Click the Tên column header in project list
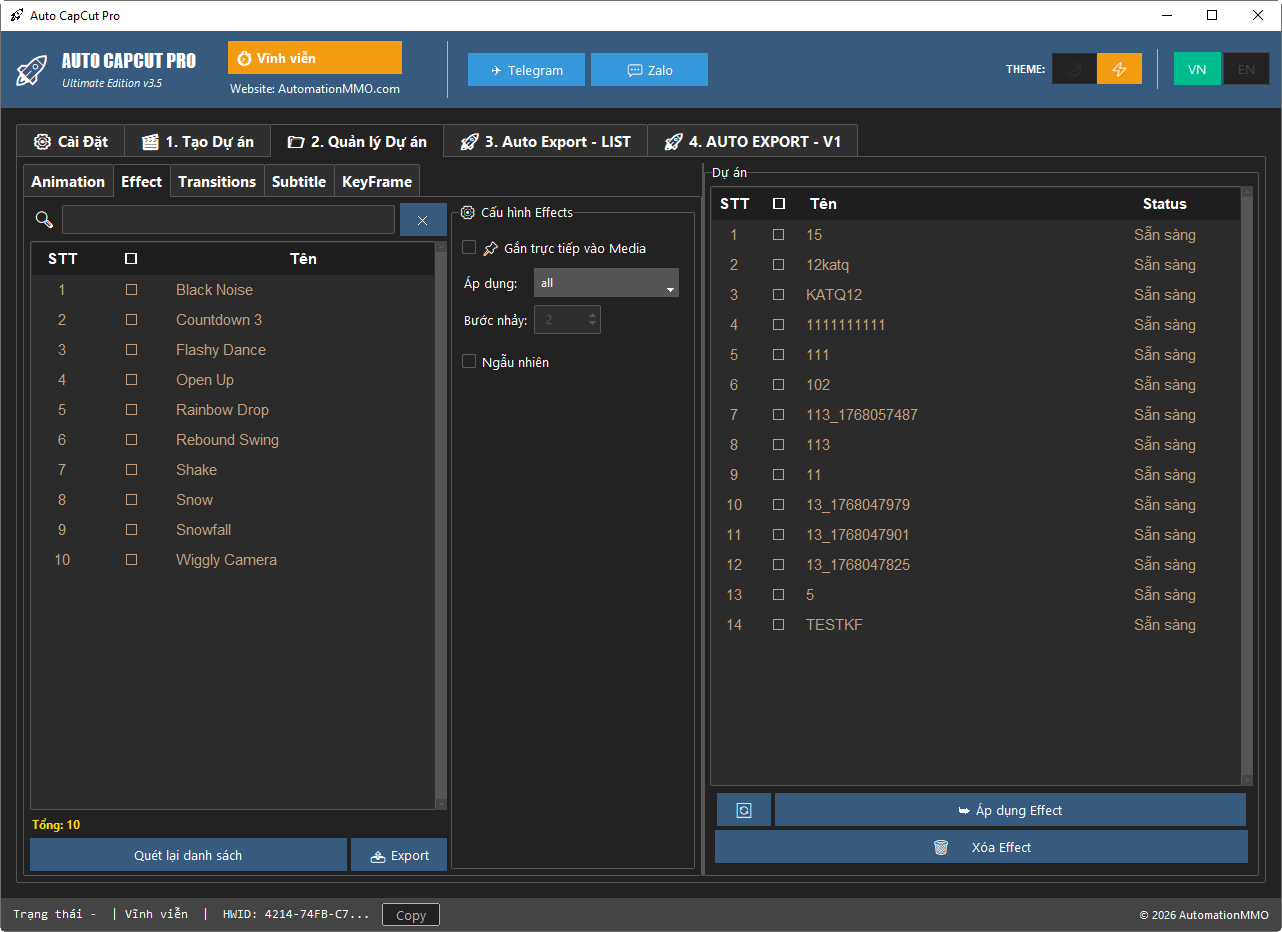This screenshot has width=1282, height=932. pyautogui.click(x=823, y=203)
